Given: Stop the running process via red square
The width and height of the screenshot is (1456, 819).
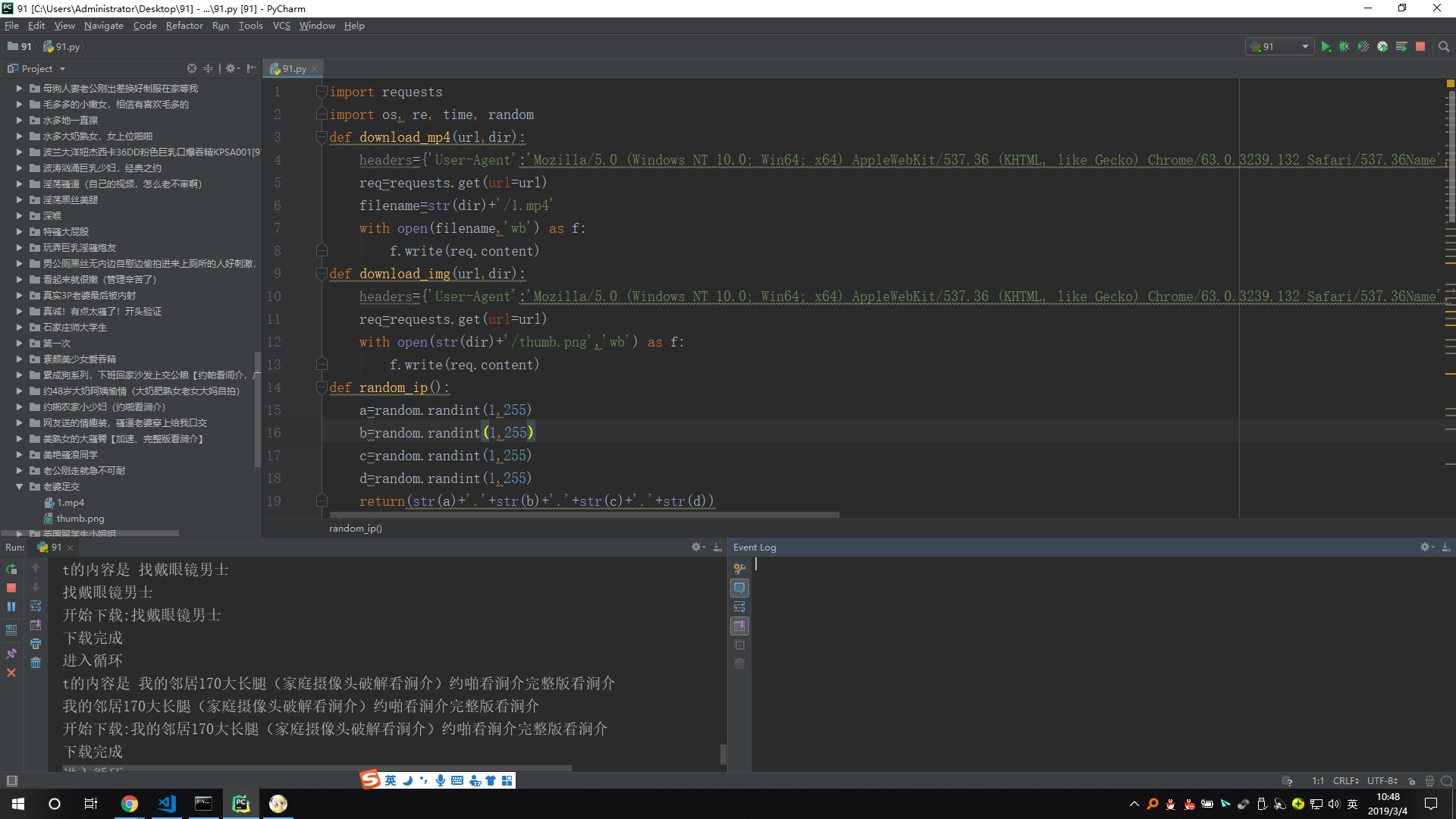Looking at the screenshot, I should [1420, 47].
